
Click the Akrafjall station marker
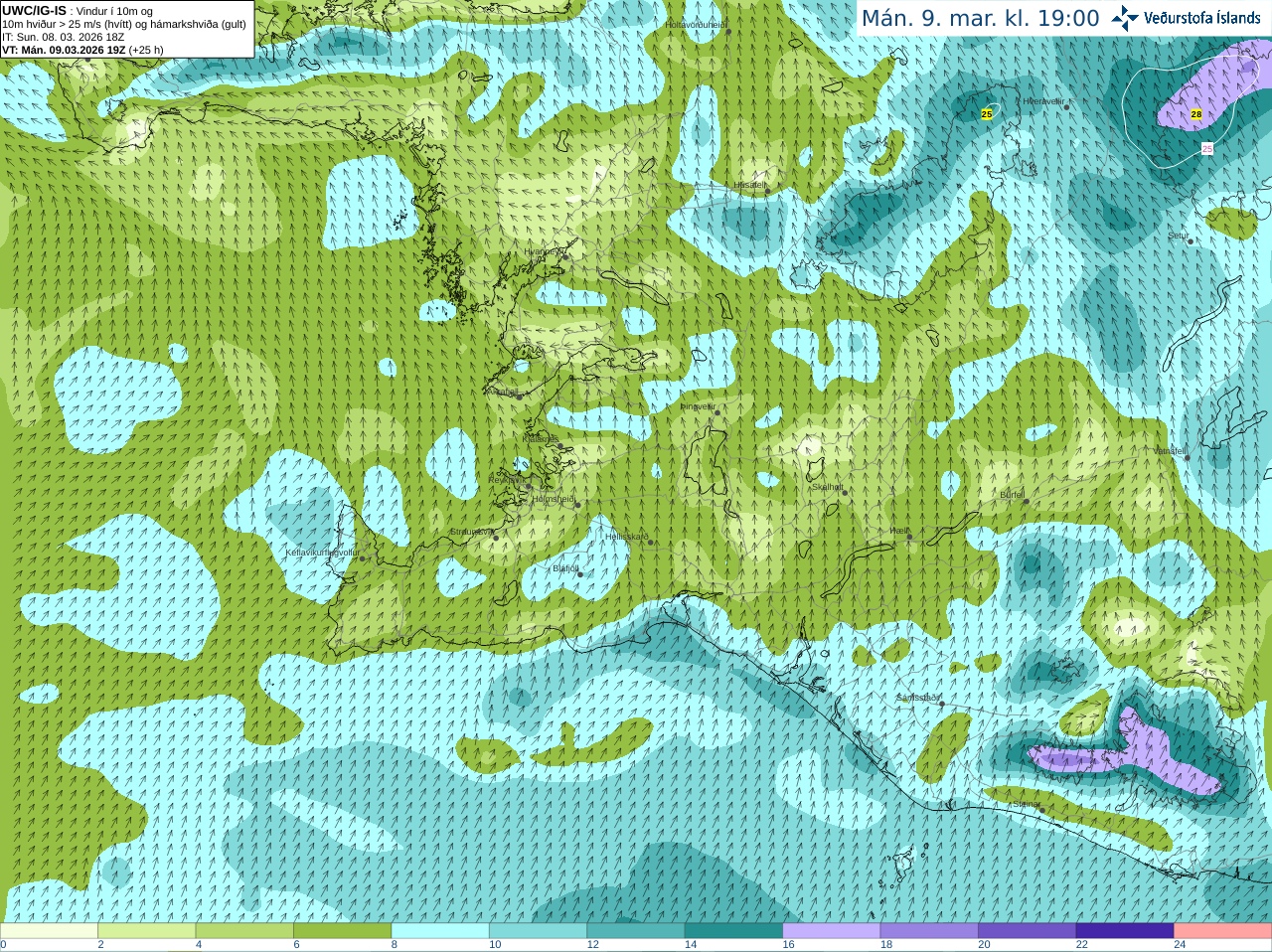521,397
